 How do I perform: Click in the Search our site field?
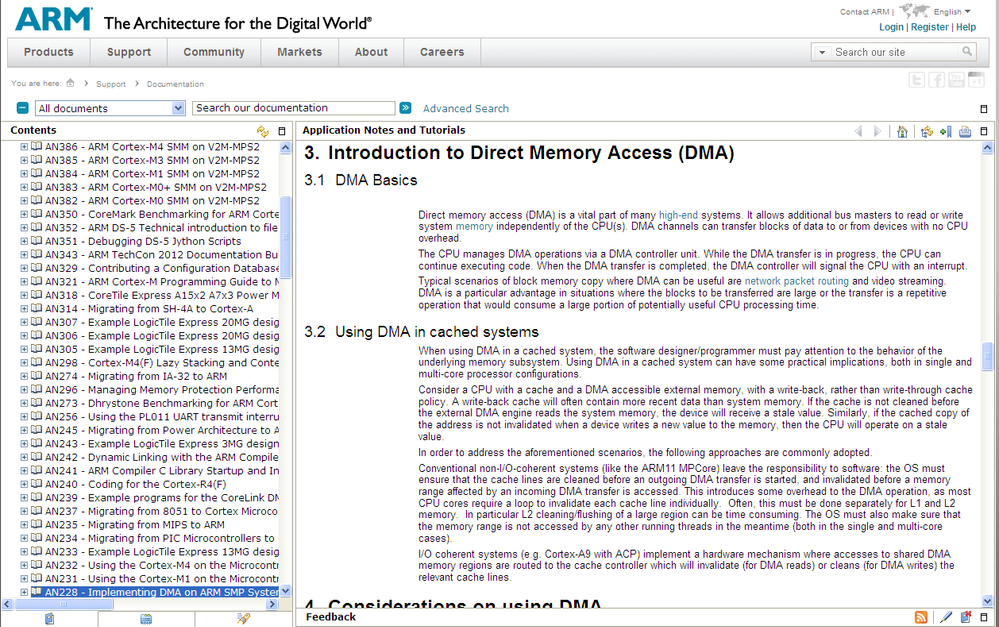[x=895, y=52]
